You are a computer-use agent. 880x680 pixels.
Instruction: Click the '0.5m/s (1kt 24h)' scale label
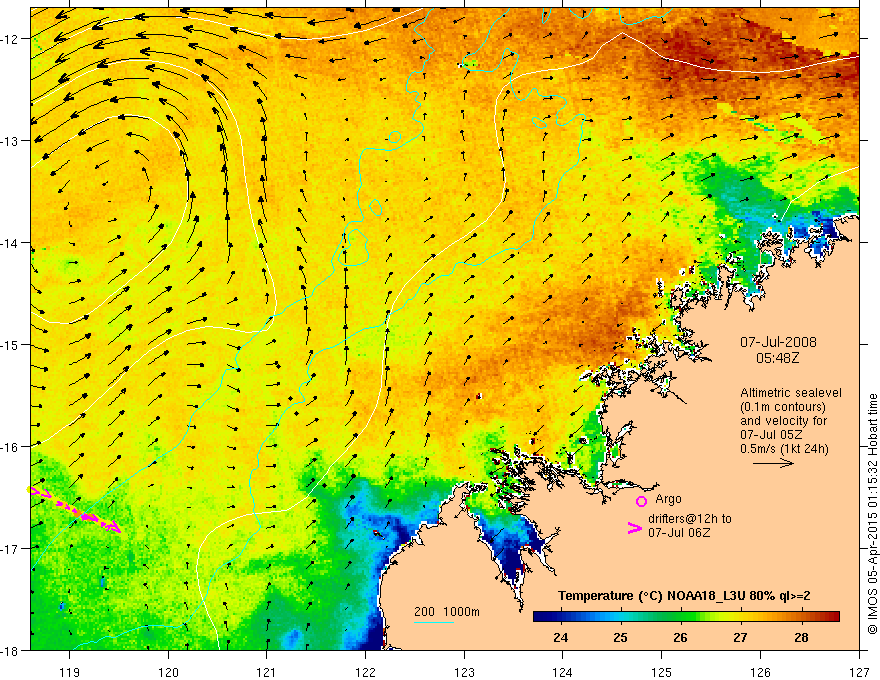(784, 449)
